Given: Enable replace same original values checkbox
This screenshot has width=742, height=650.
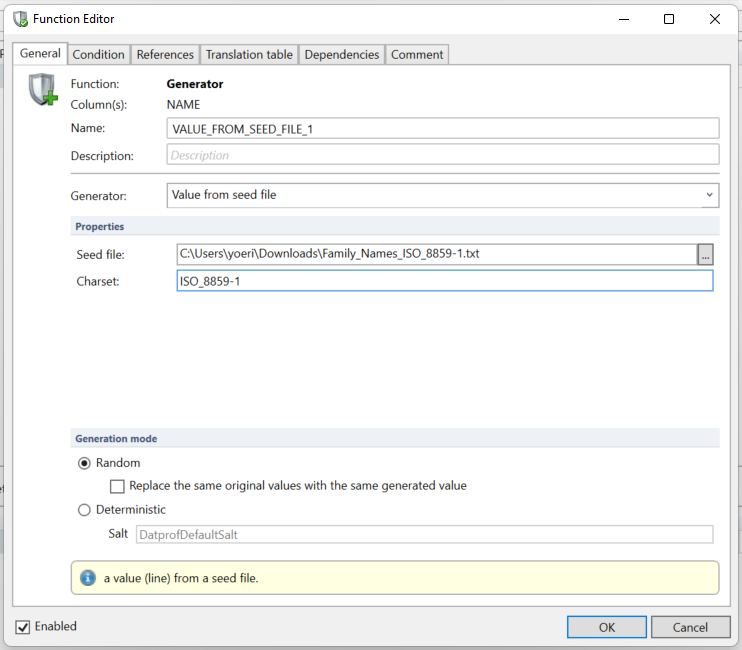Looking at the screenshot, I should 118,486.
